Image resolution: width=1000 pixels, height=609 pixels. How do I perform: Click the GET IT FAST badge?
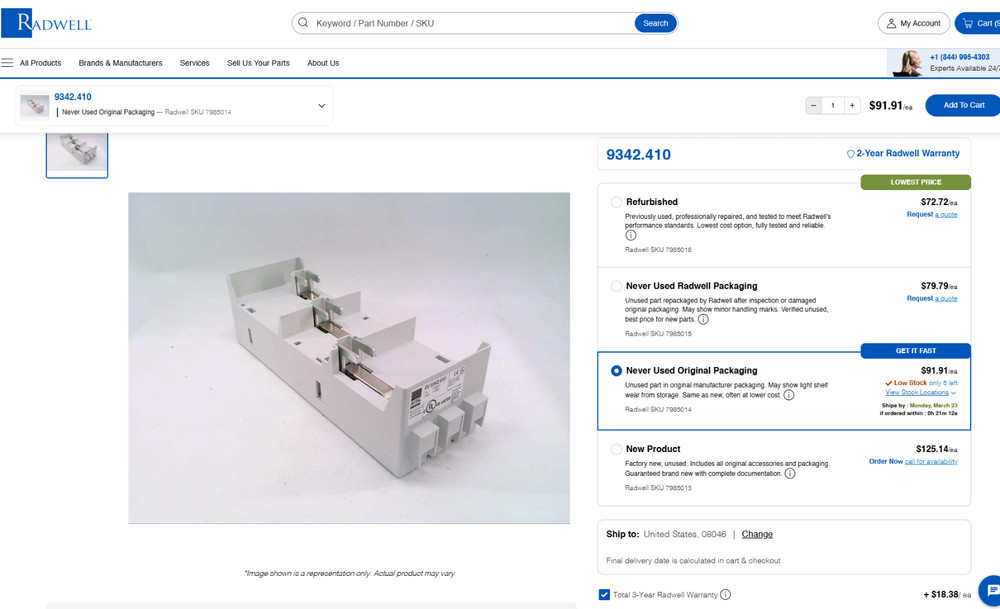click(x=916, y=351)
